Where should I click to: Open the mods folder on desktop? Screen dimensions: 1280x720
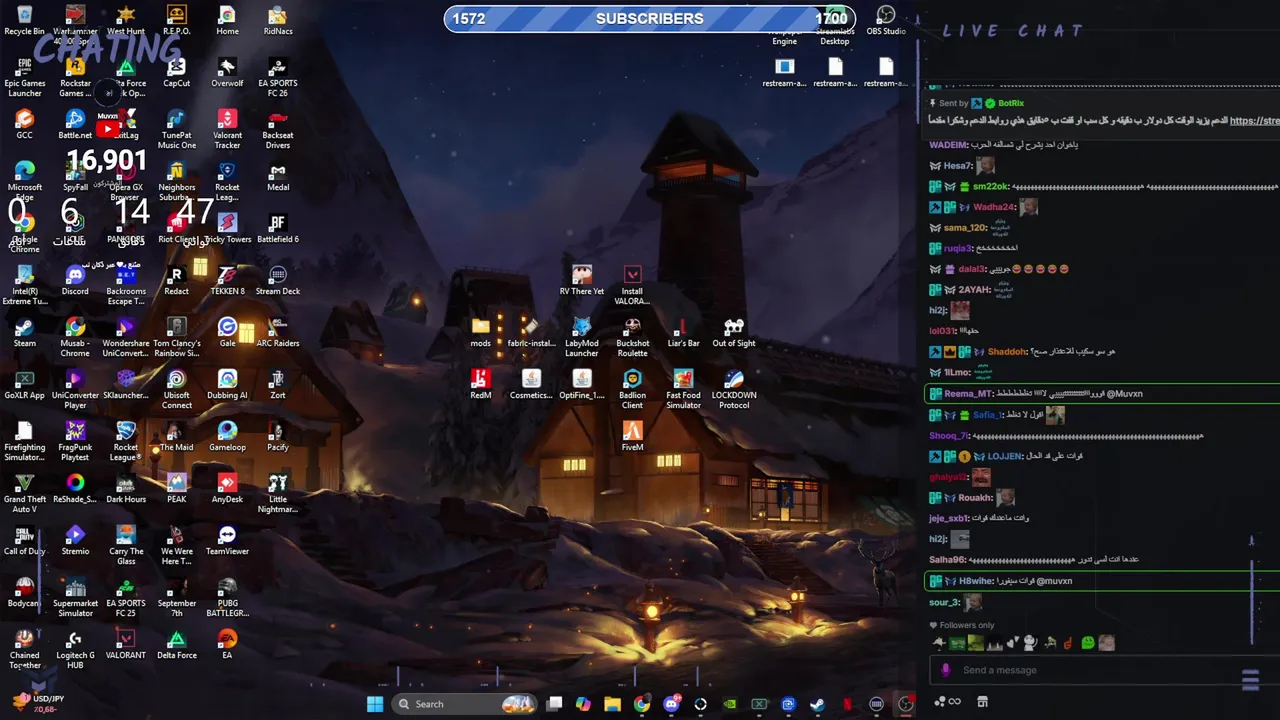(x=481, y=332)
